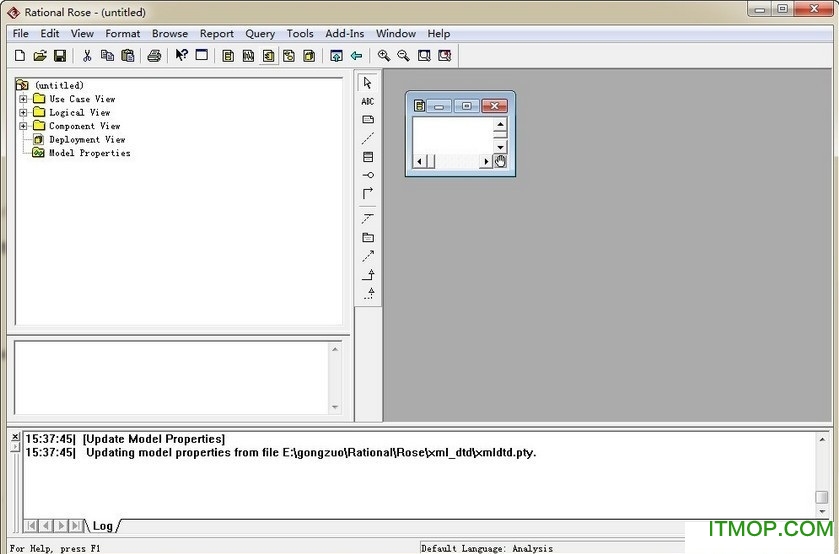Expand the Component View node
Image resolution: width=839 pixels, height=554 pixels.
23,126
